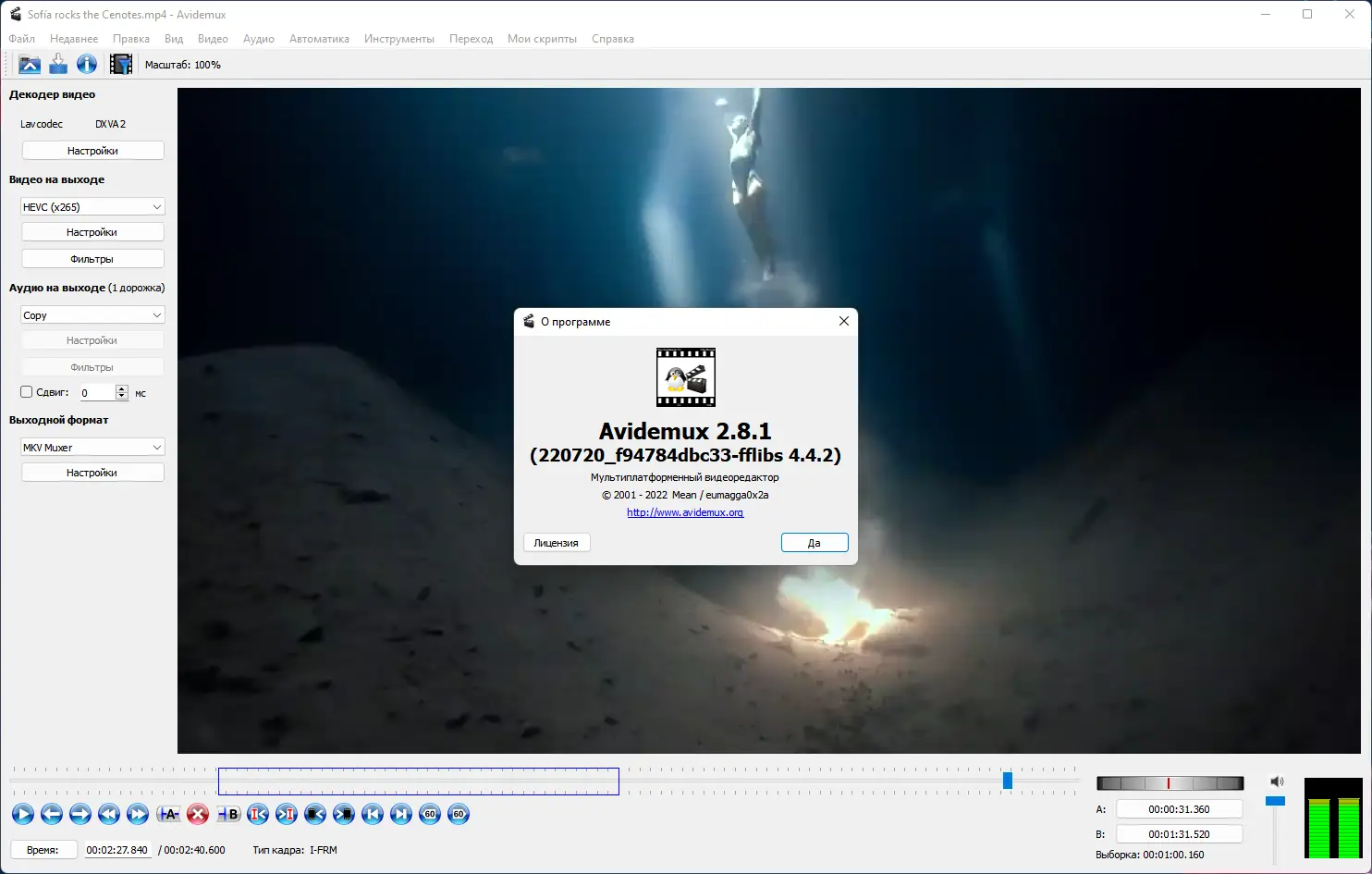Open the video filters filmstrip icon

[x=120, y=64]
